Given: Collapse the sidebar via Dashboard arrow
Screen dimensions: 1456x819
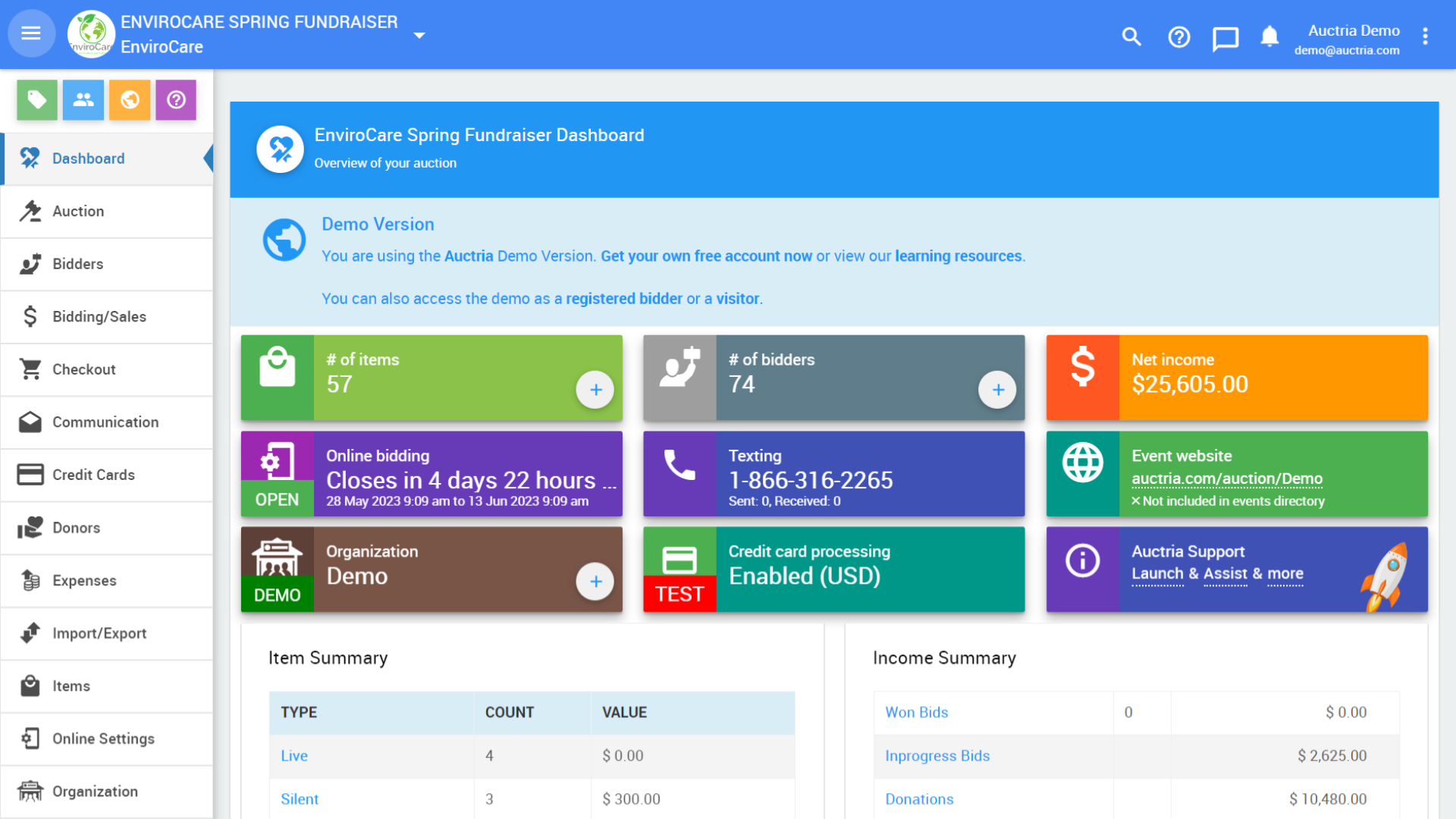Looking at the screenshot, I should click(208, 158).
